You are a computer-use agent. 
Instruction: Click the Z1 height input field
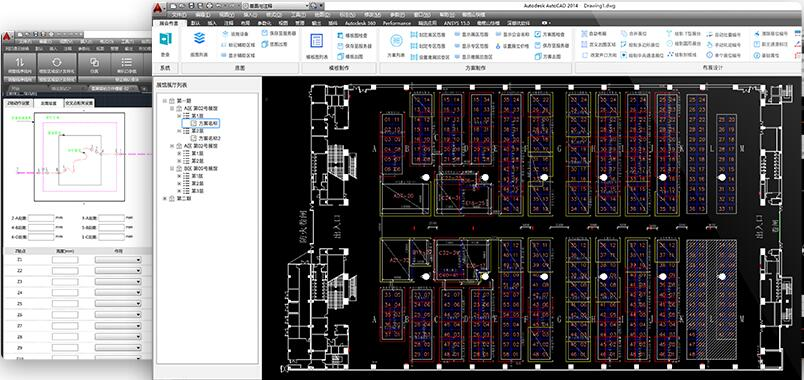click(65, 260)
